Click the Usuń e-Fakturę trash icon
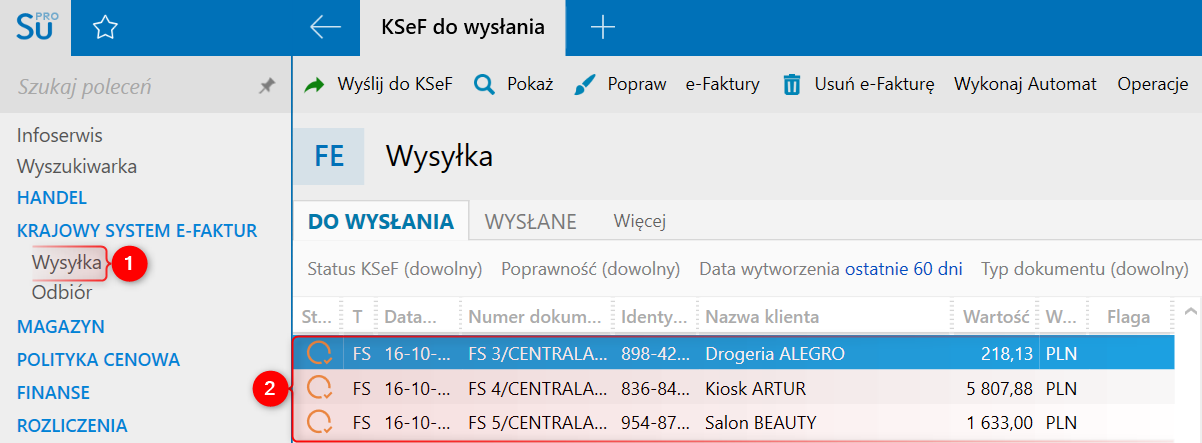Screen dimensions: 1202x443 (792, 85)
